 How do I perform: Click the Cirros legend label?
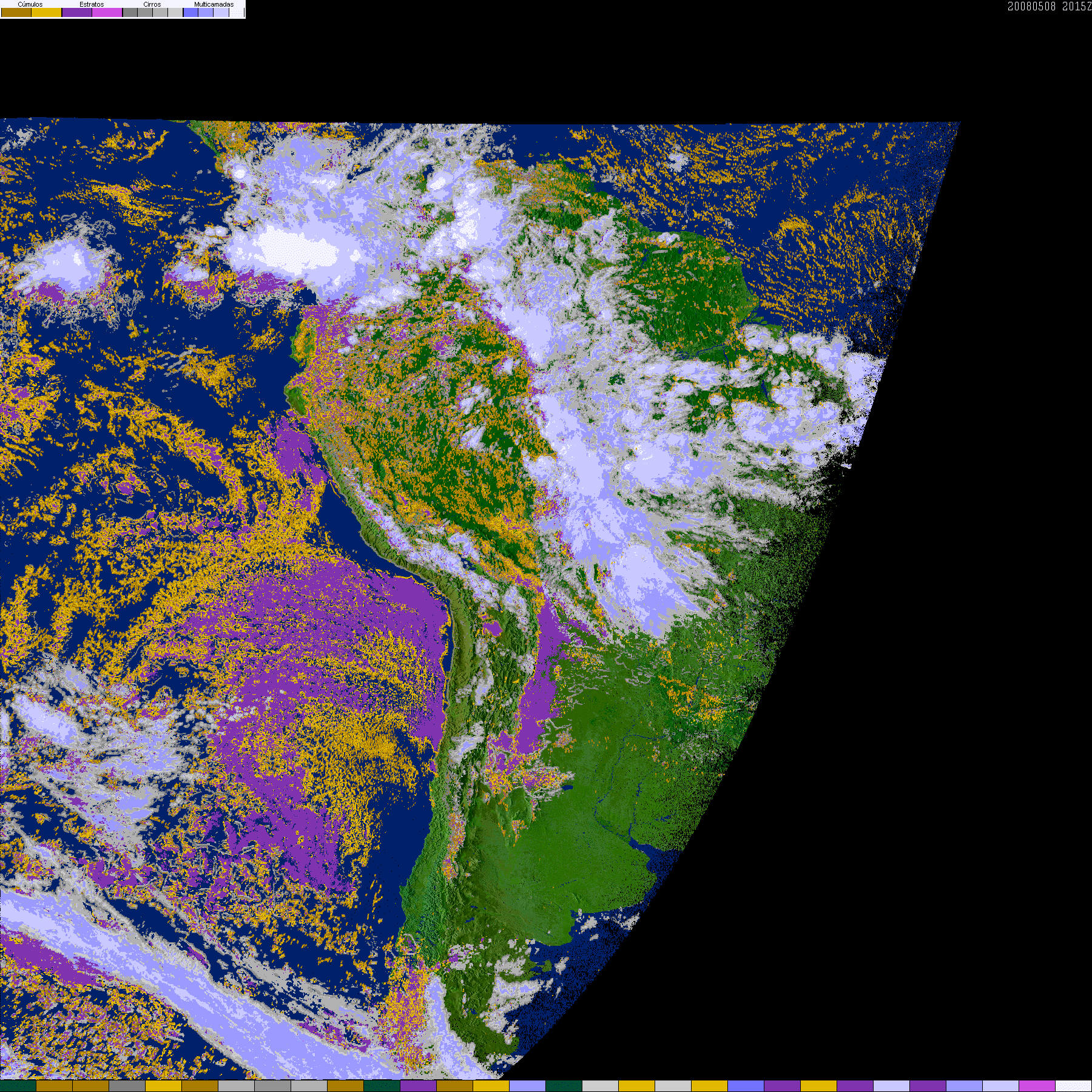click(x=152, y=4)
